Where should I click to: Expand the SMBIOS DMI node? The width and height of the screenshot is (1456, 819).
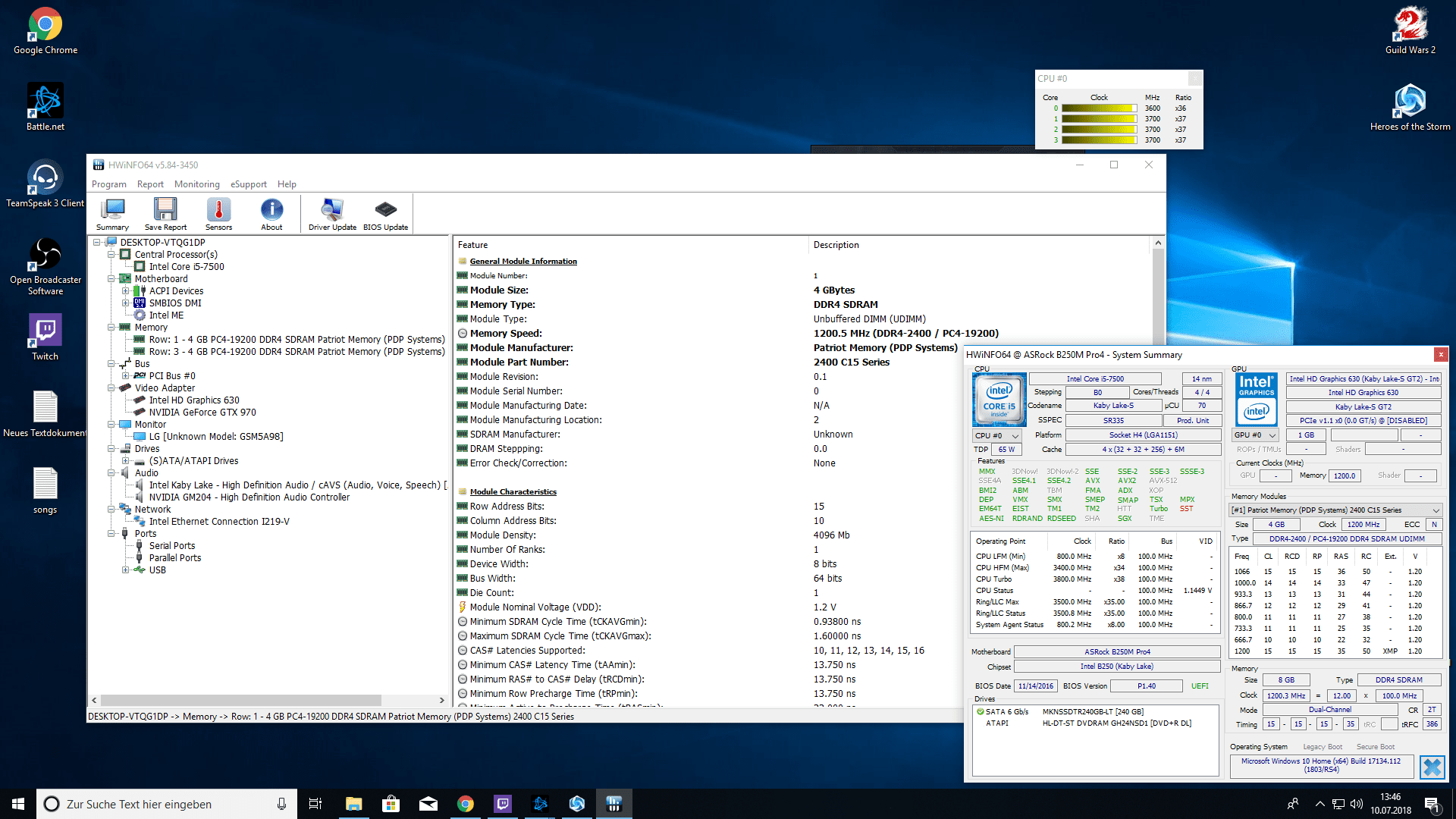tap(125, 303)
